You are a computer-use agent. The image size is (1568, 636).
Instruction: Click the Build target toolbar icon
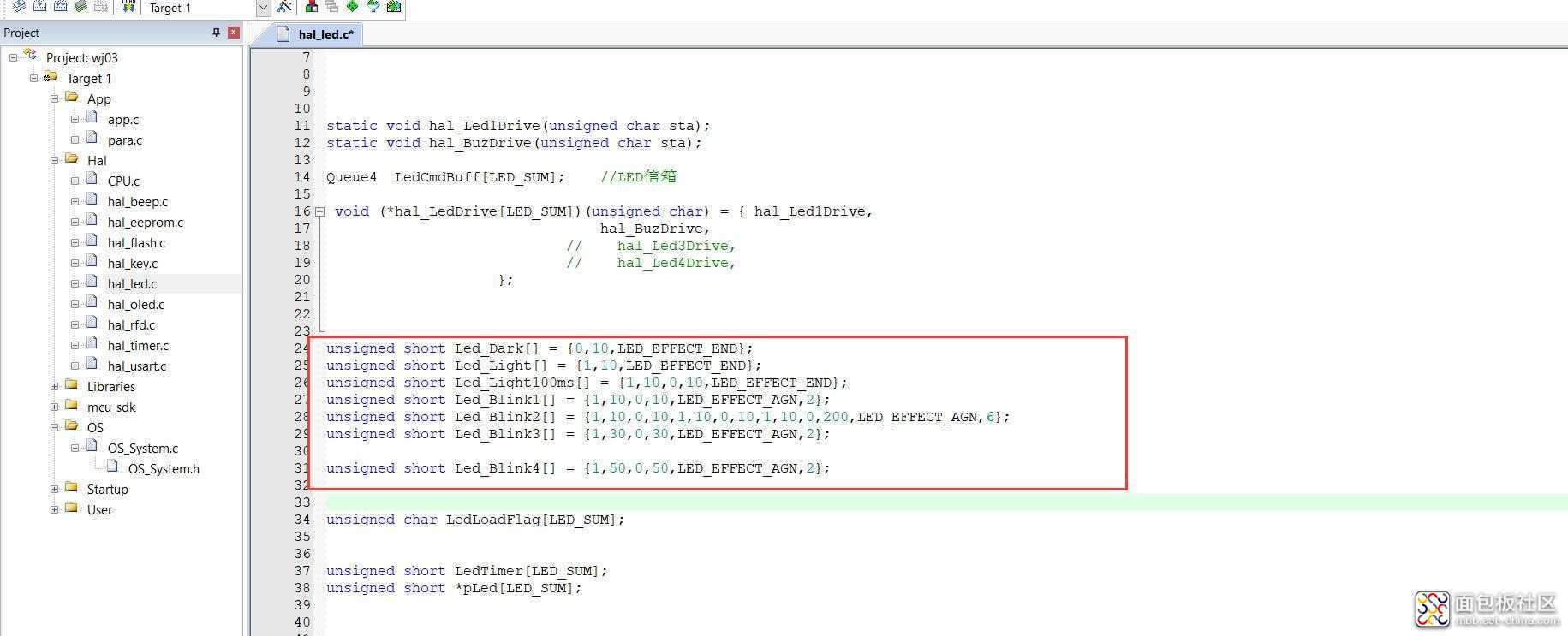39,7
